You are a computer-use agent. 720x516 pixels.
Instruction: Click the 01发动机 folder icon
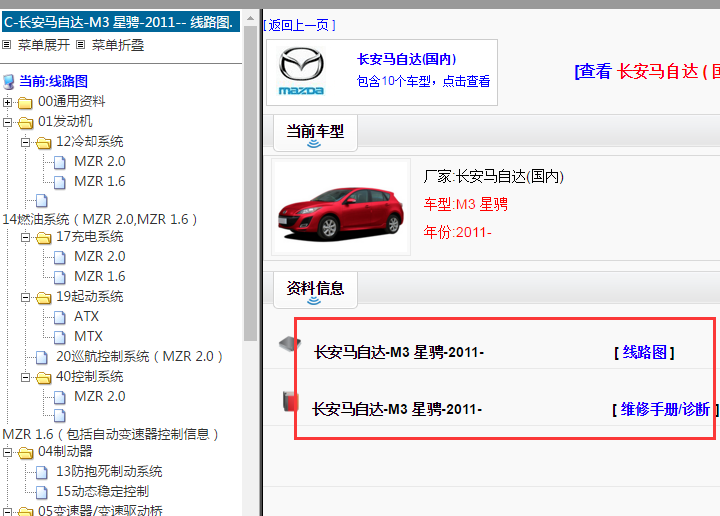25,122
